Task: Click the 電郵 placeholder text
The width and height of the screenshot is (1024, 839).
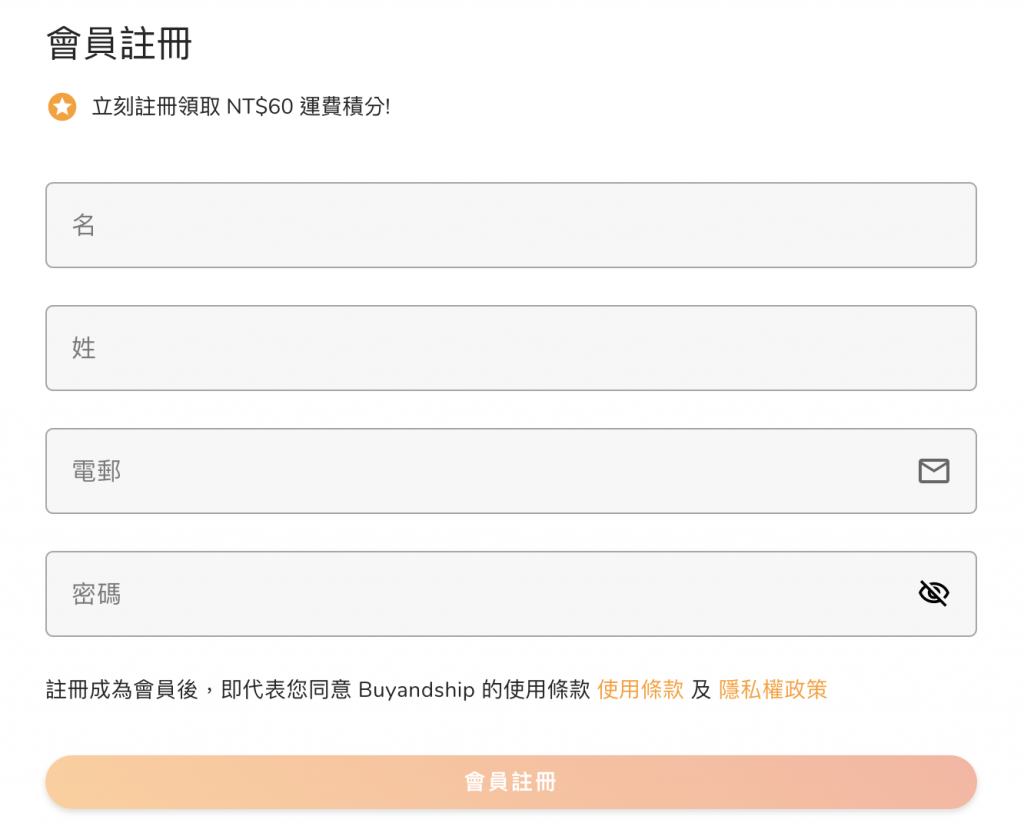Action: point(96,471)
